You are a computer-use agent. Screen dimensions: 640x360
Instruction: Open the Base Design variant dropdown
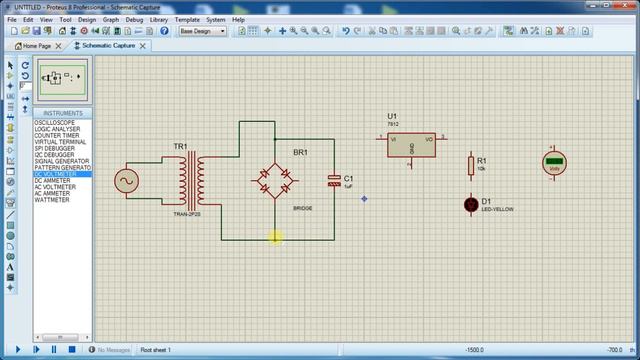pyautogui.click(x=202, y=31)
